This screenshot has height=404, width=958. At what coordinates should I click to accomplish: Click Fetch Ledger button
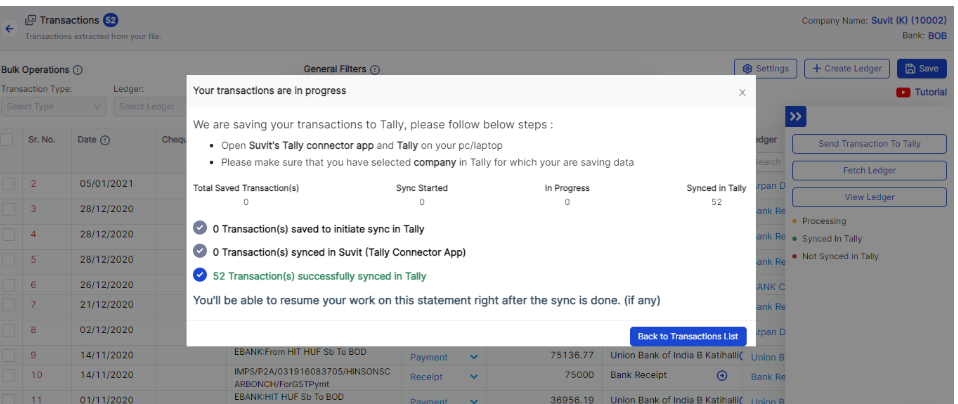(x=869, y=171)
